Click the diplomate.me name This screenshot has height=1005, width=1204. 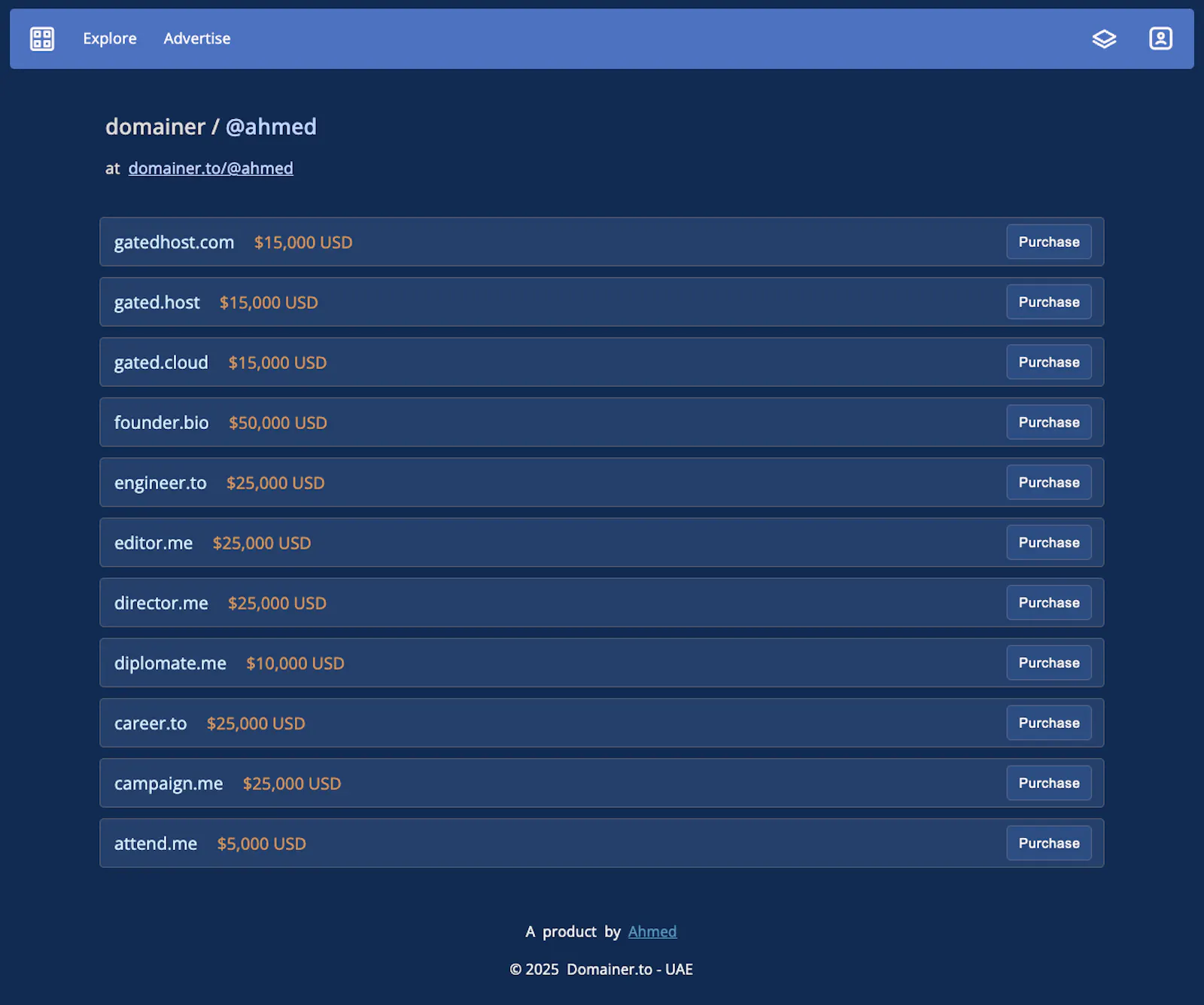(x=170, y=664)
